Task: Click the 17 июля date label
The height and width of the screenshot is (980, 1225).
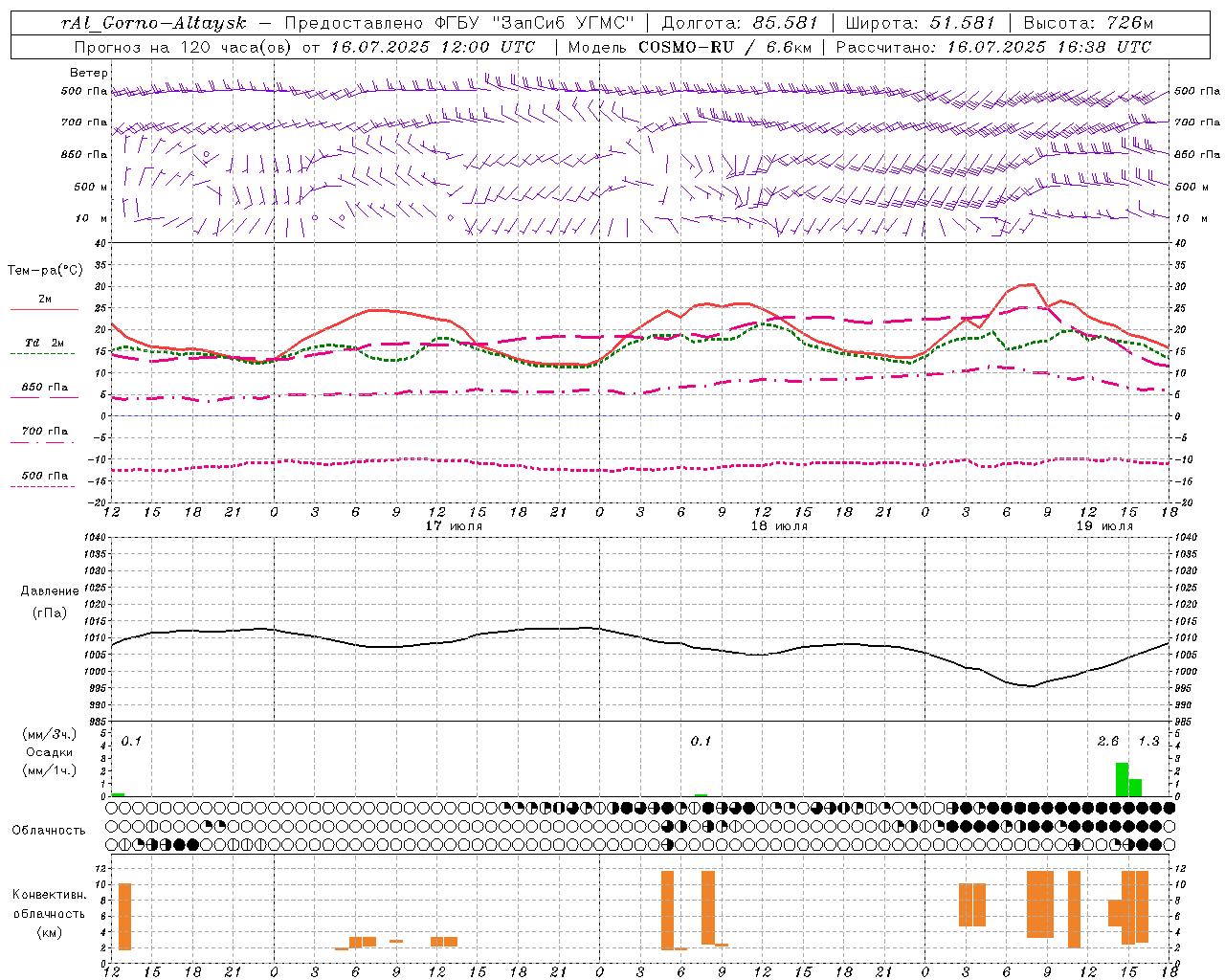Action: 454,526
